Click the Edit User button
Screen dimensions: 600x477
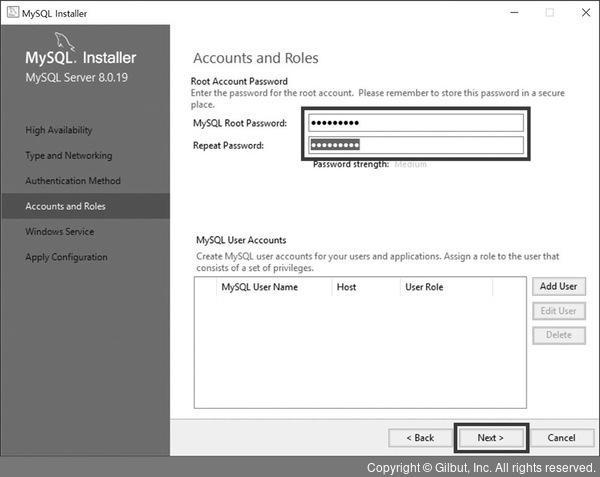[559, 311]
